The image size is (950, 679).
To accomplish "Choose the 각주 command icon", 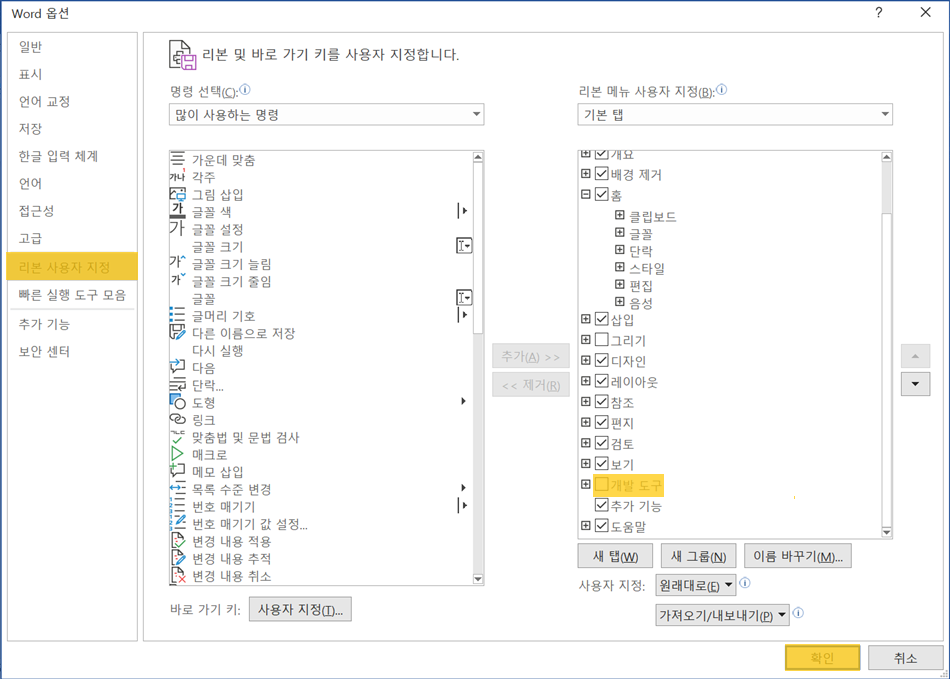I will coord(178,177).
